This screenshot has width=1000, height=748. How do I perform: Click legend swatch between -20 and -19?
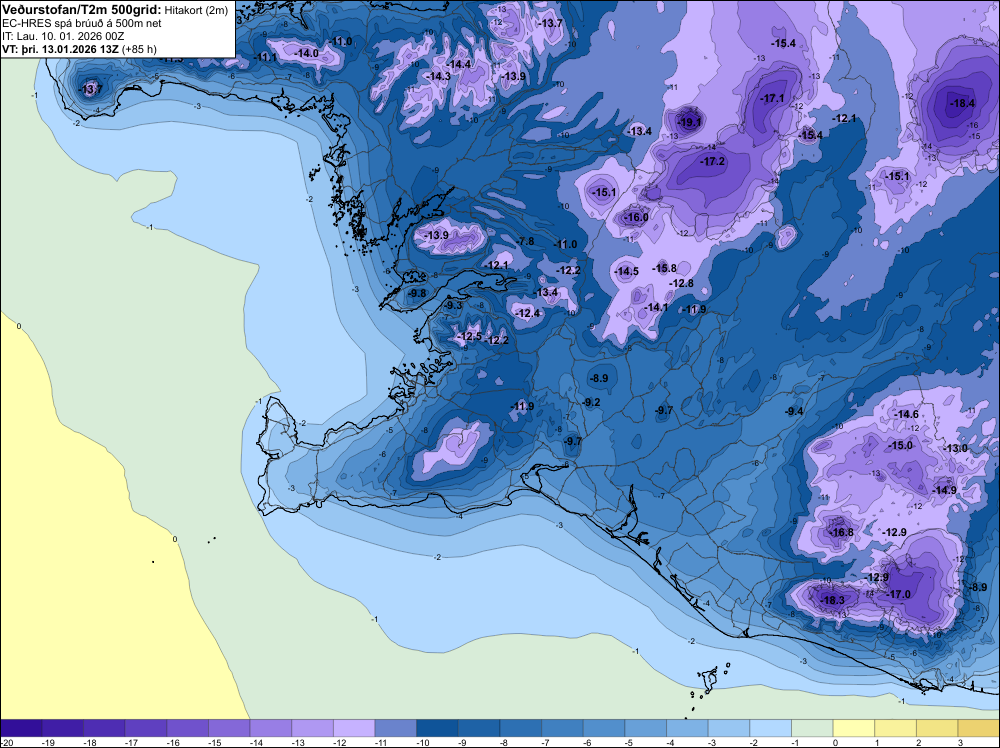(x=22, y=728)
